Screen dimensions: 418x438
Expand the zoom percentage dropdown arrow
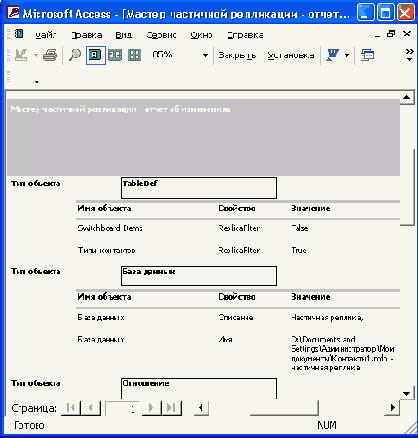pos(205,55)
